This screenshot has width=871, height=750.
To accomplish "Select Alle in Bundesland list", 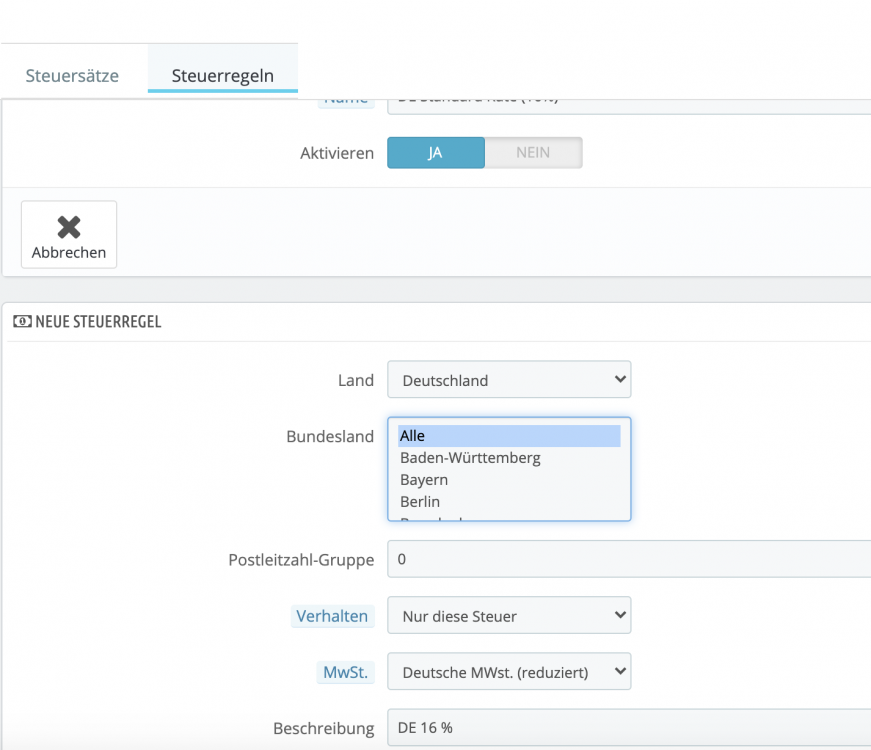I will (x=509, y=436).
